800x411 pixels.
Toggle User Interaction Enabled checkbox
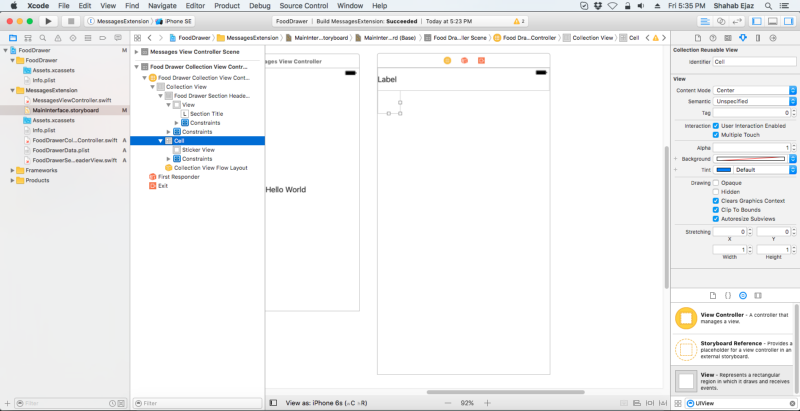click(x=716, y=126)
